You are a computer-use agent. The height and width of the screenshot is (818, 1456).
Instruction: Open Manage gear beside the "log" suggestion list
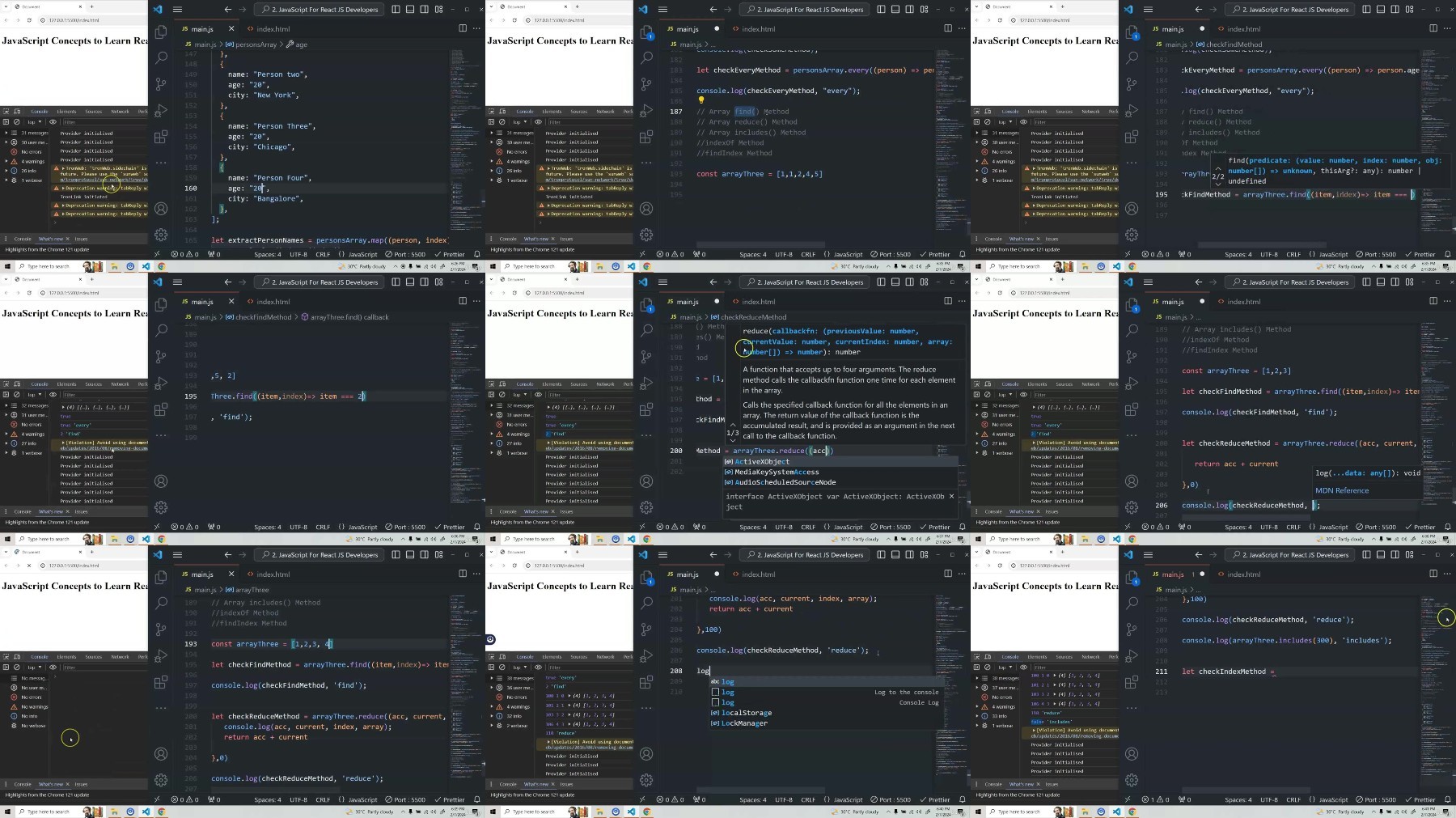tap(646, 780)
